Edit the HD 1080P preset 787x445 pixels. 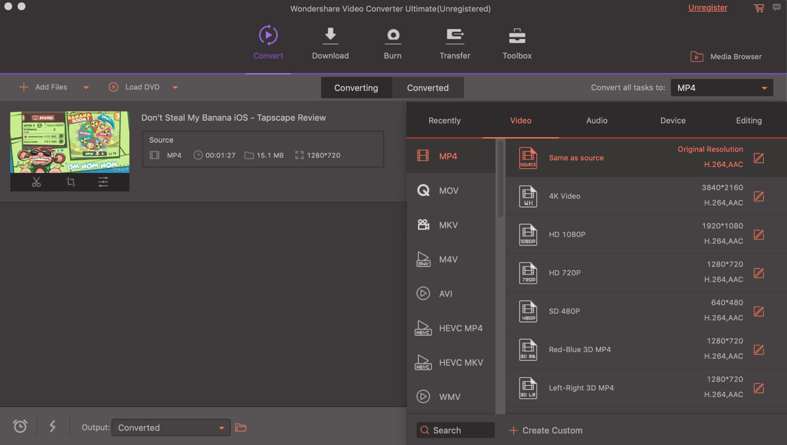pyautogui.click(x=759, y=234)
